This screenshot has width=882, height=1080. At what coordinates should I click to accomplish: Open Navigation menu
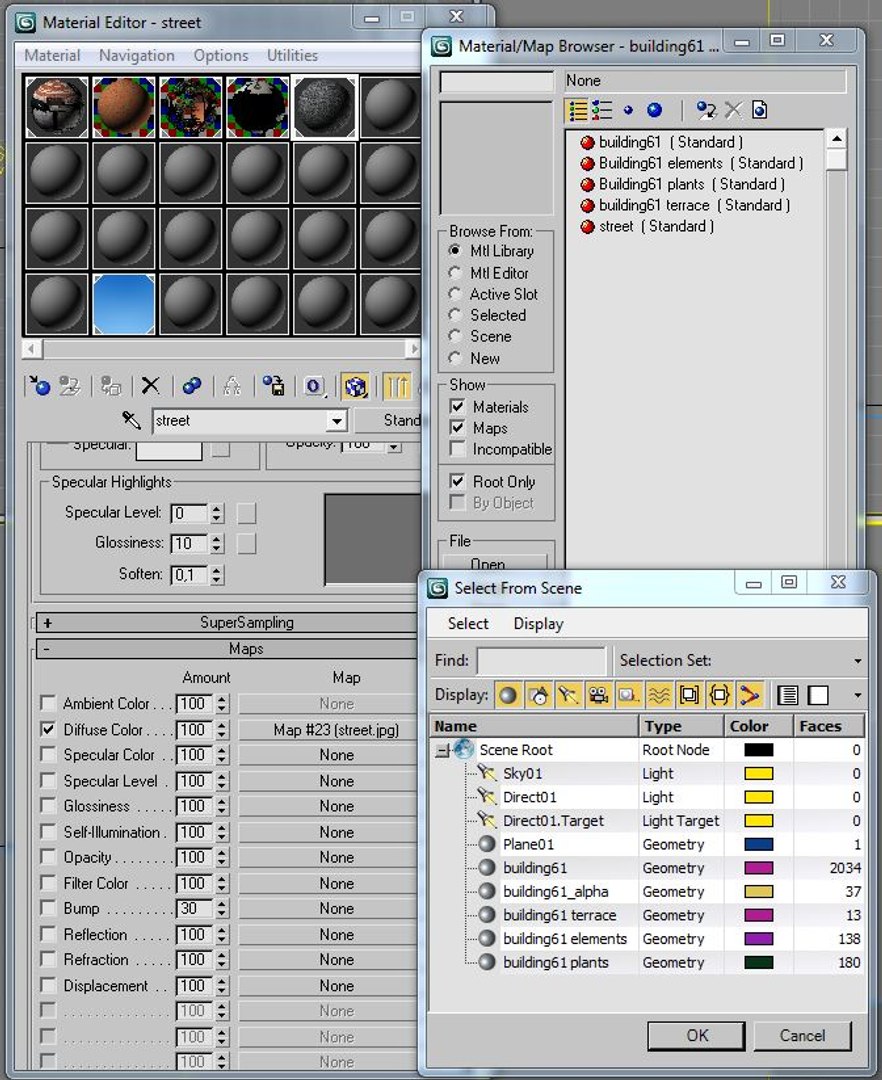(x=136, y=55)
